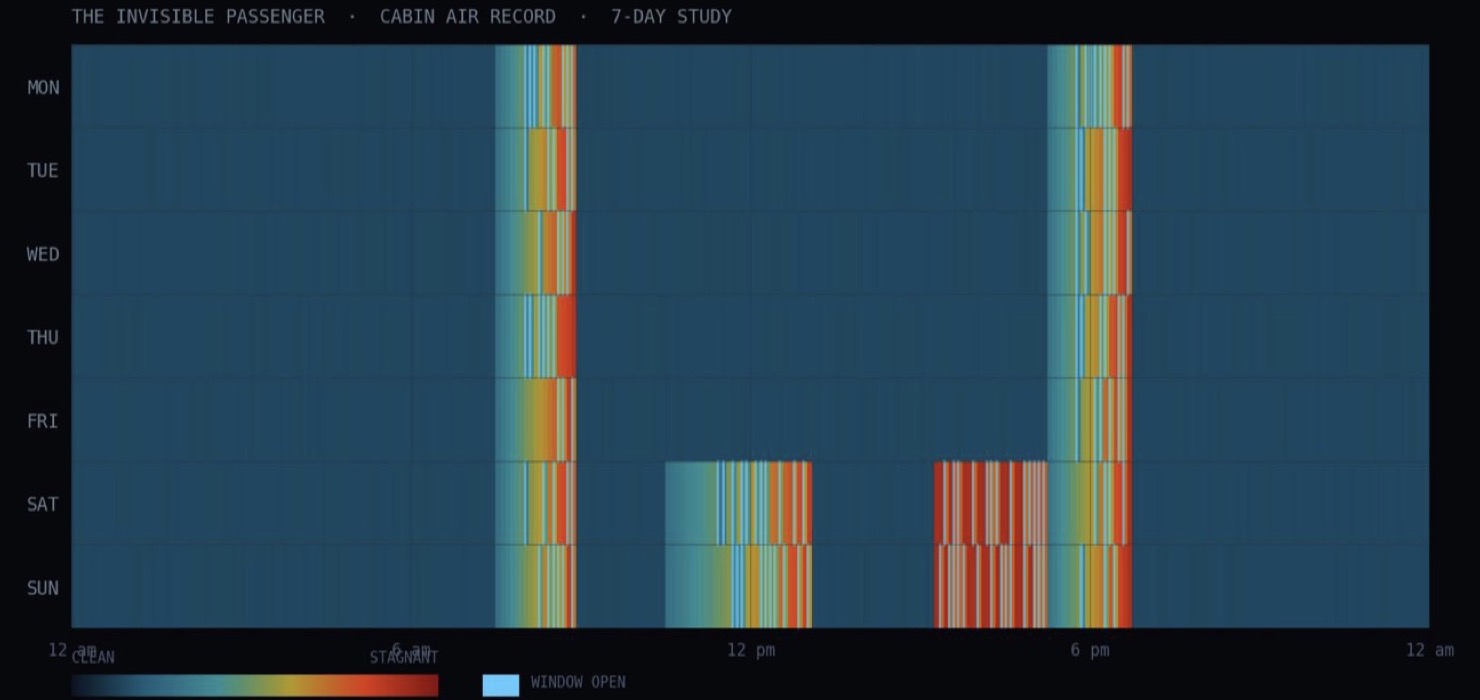Select the SAT row label

click(x=43, y=504)
